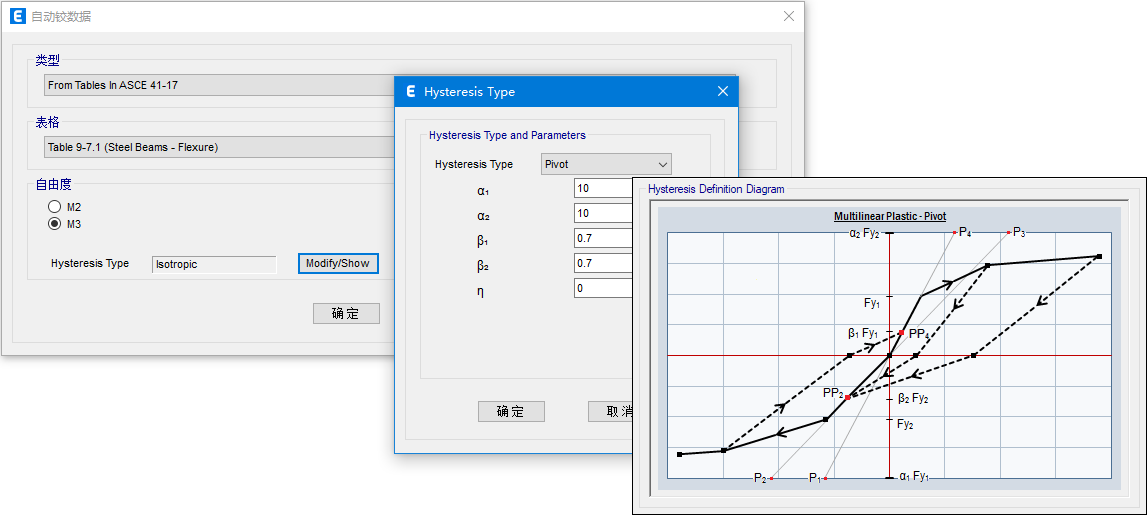This screenshot has height=515, width=1147.
Task: Select the M2 degree of freedom radio
Action: click(x=54, y=207)
